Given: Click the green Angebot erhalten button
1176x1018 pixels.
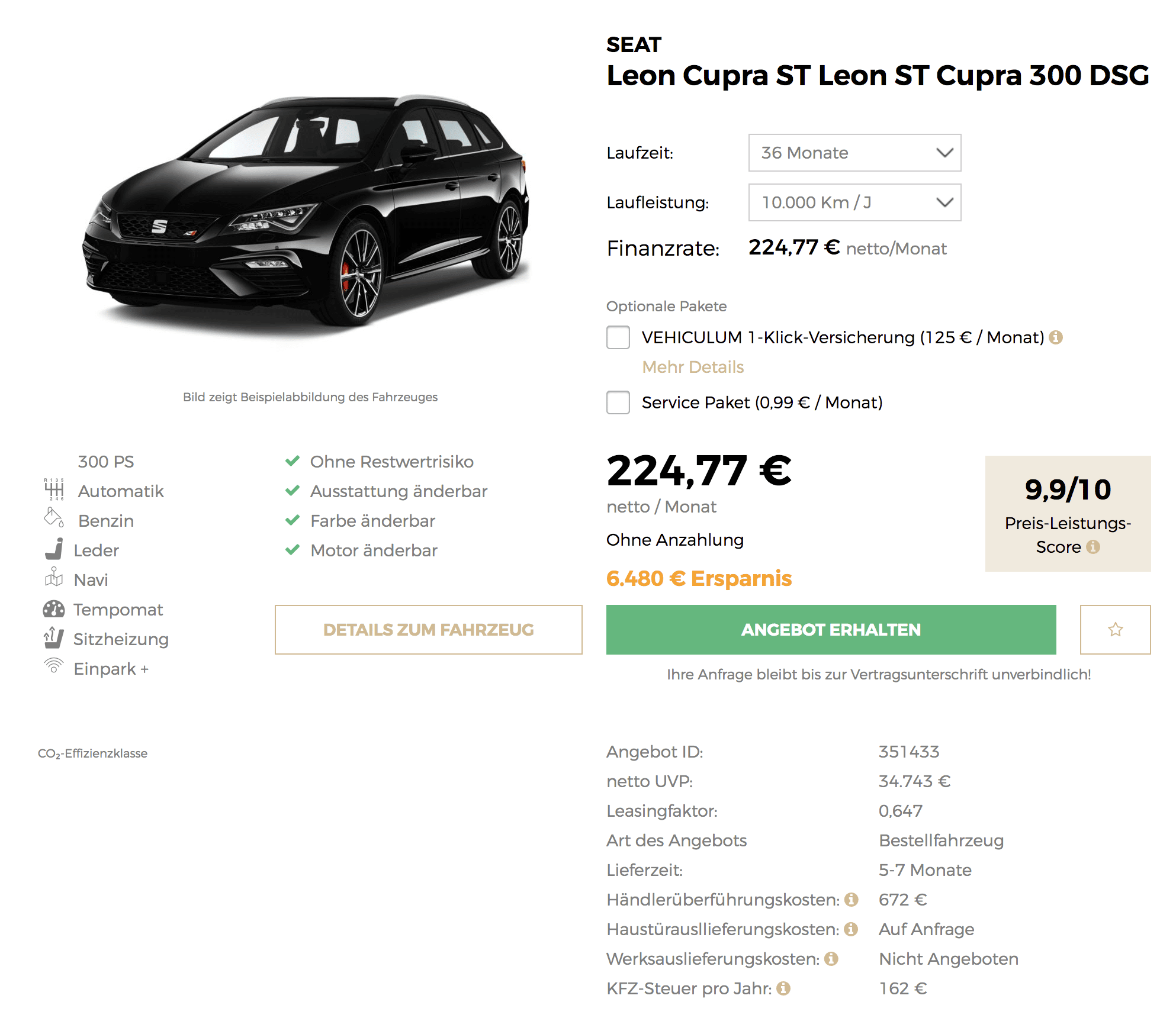Looking at the screenshot, I should pyautogui.click(x=831, y=629).
